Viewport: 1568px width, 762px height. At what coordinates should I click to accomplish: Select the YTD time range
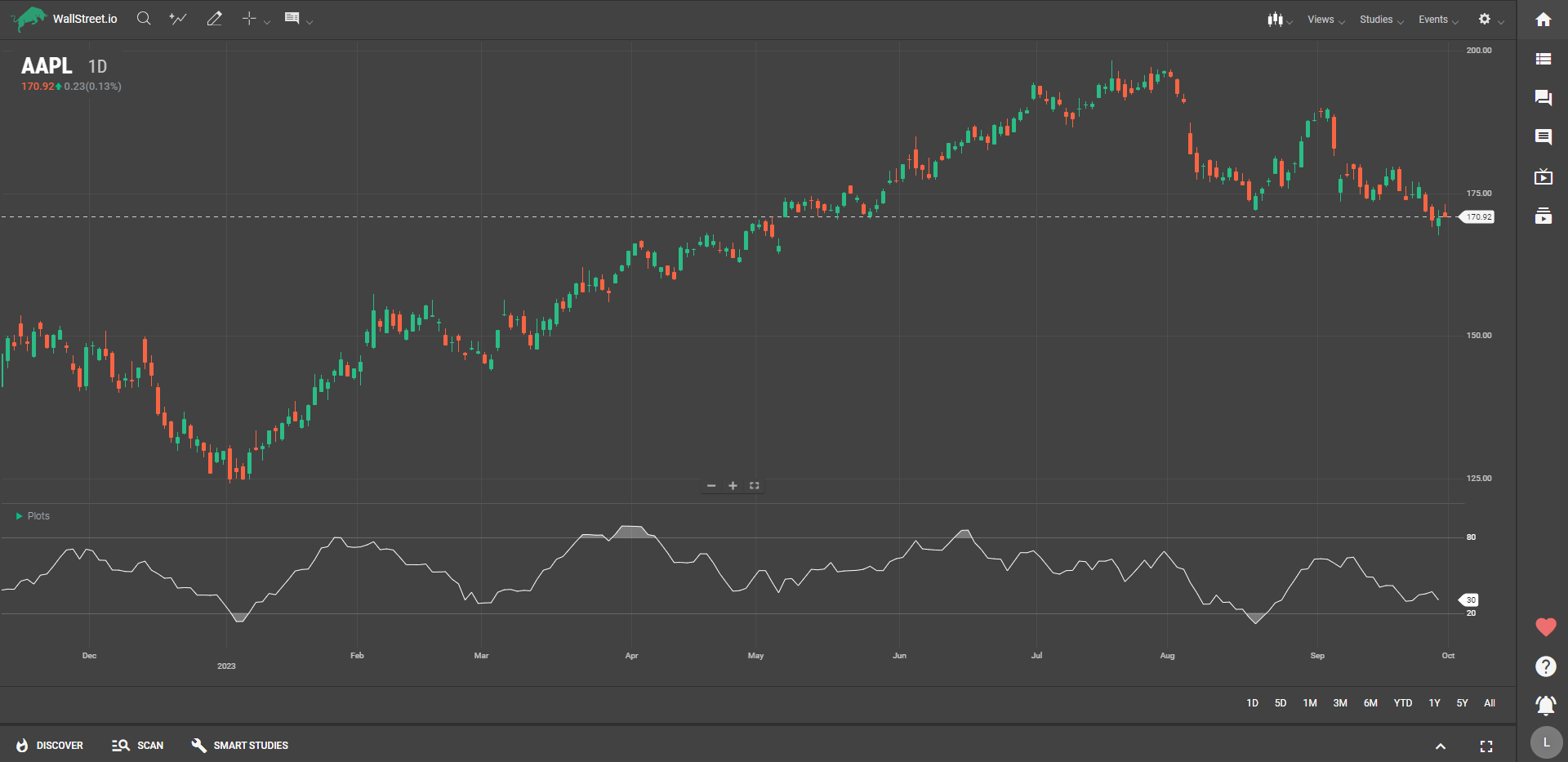[x=1403, y=703]
